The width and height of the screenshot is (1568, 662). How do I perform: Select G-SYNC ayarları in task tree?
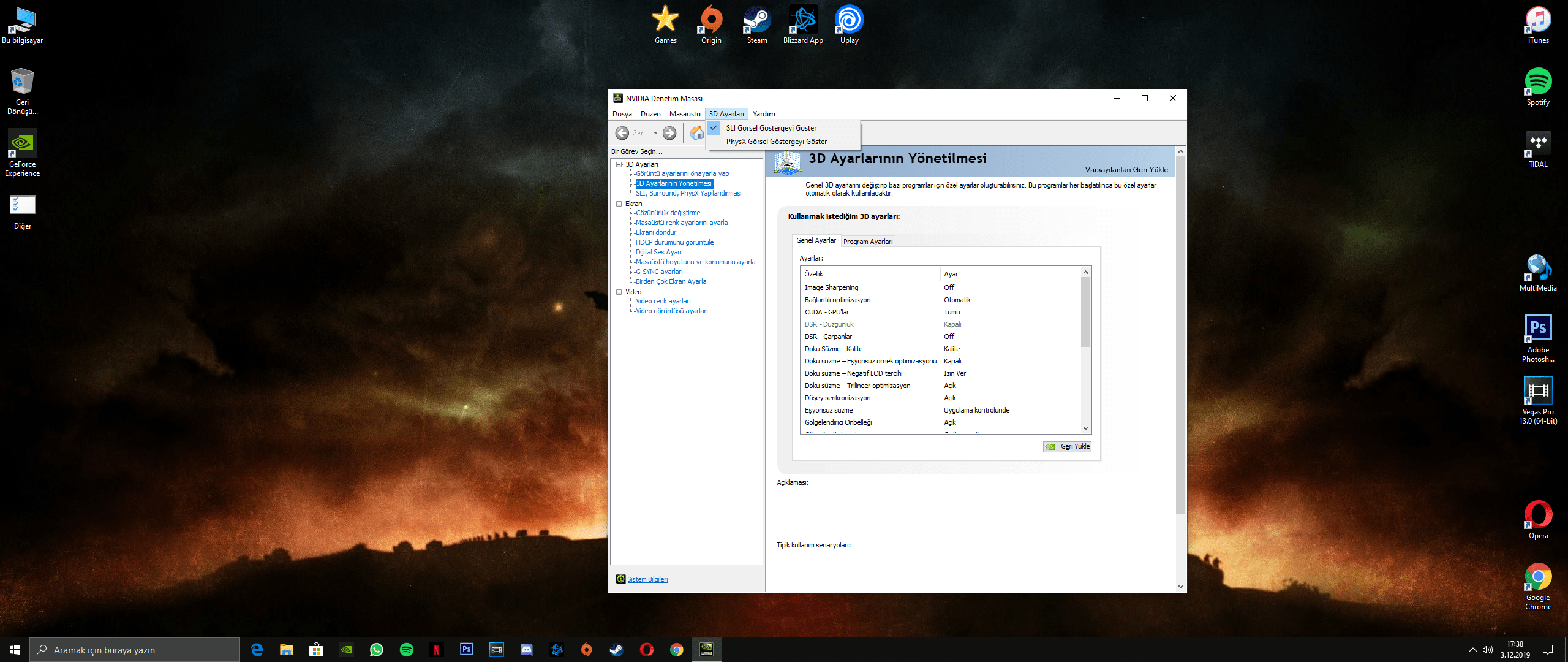pyautogui.click(x=659, y=272)
